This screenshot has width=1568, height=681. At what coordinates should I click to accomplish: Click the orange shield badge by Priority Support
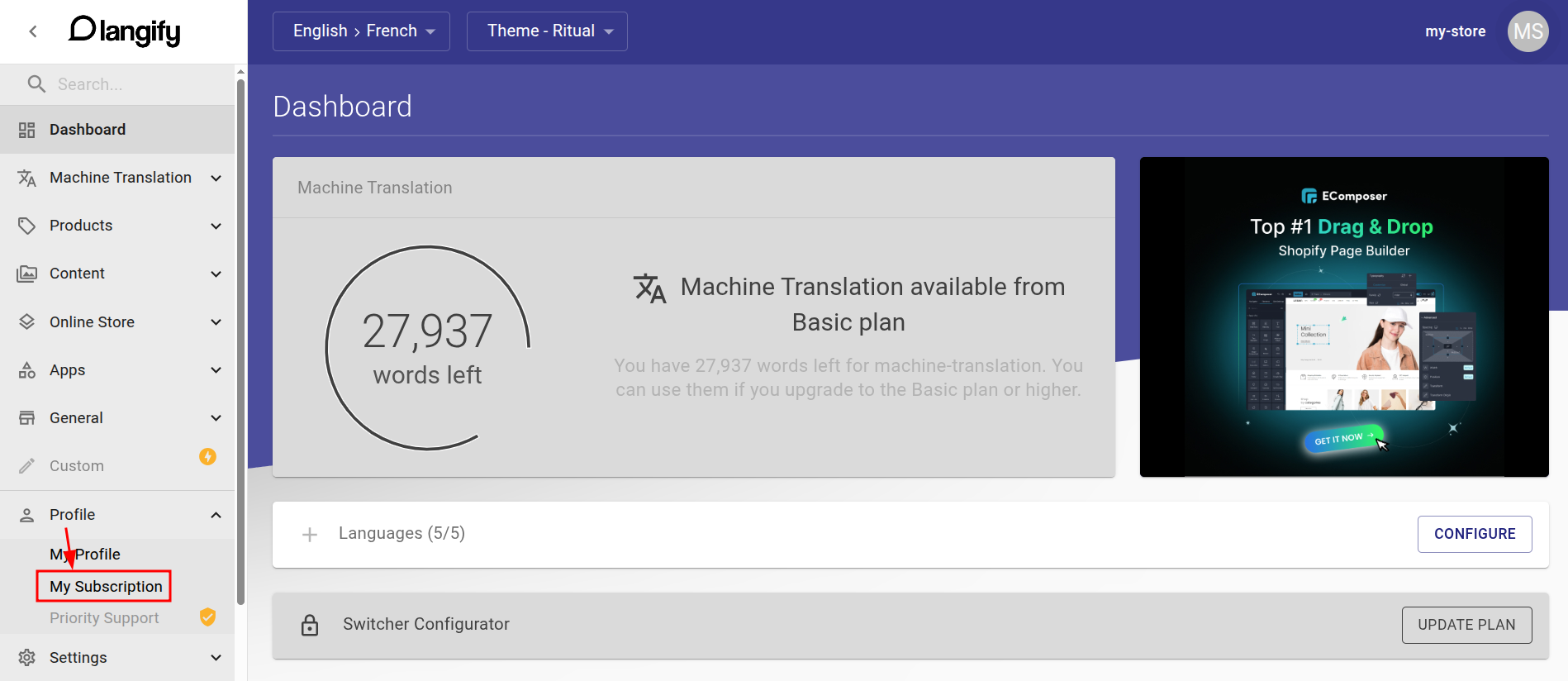coord(208,617)
